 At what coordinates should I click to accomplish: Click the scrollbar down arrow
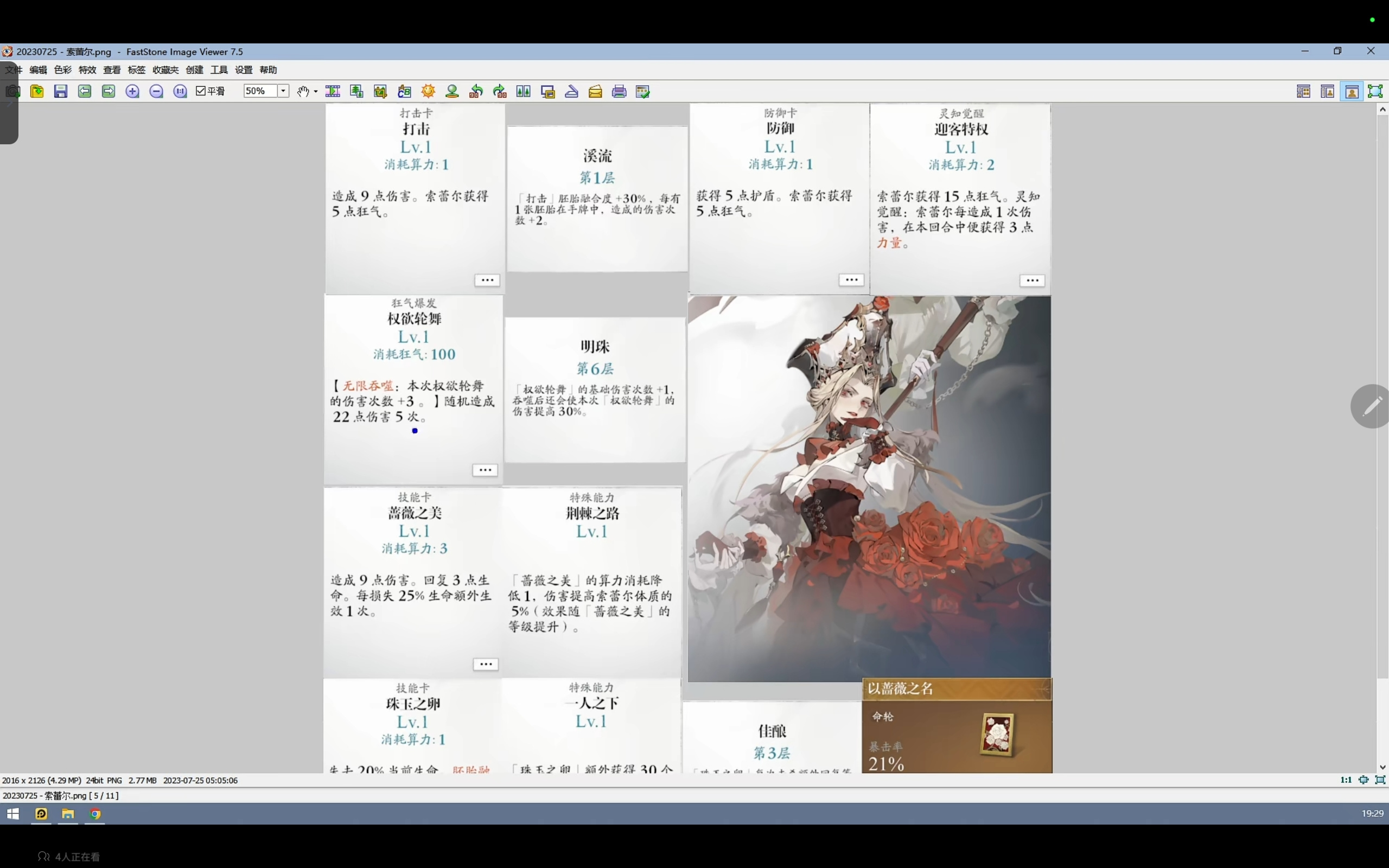[x=1382, y=767]
